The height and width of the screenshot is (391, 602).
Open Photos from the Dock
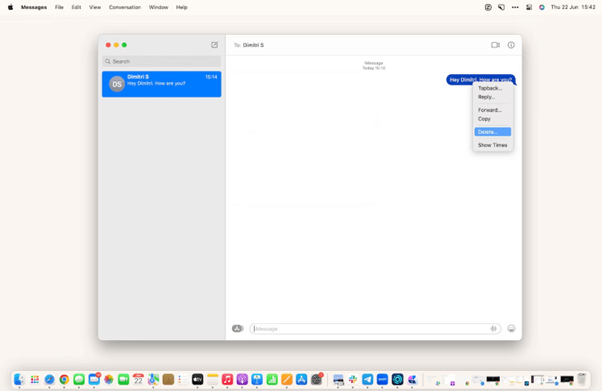(x=109, y=379)
